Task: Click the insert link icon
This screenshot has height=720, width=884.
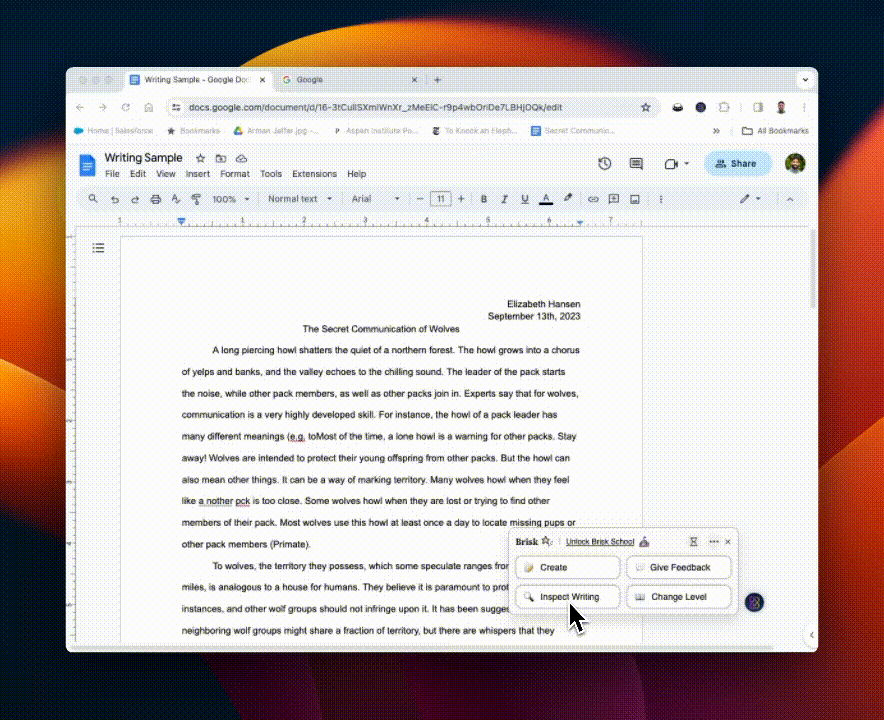Action: pos(593,199)
